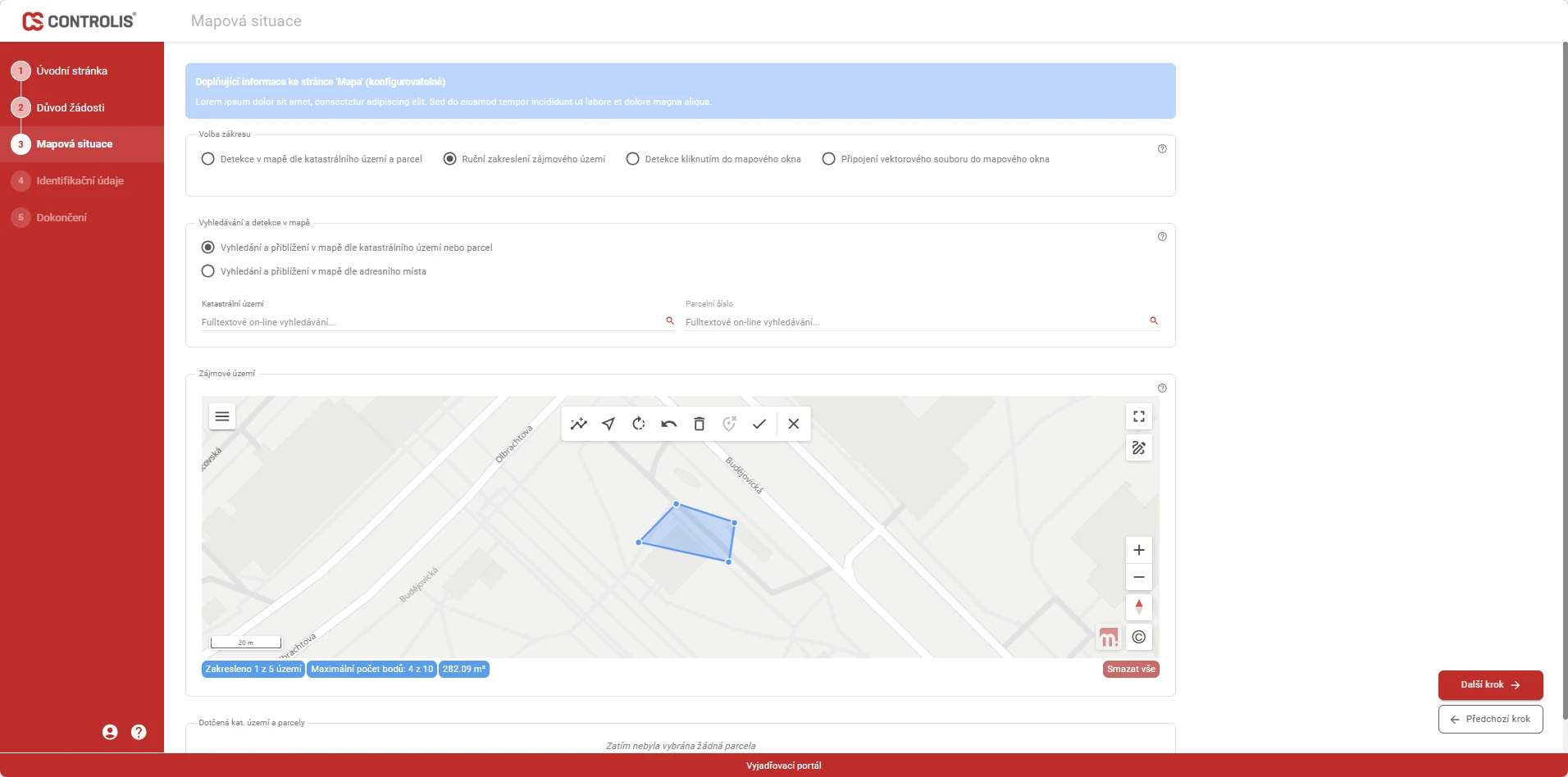Zoom in the map
Screen dimensions: 1568x777
pyautogui.click(x=1139, y=550)
